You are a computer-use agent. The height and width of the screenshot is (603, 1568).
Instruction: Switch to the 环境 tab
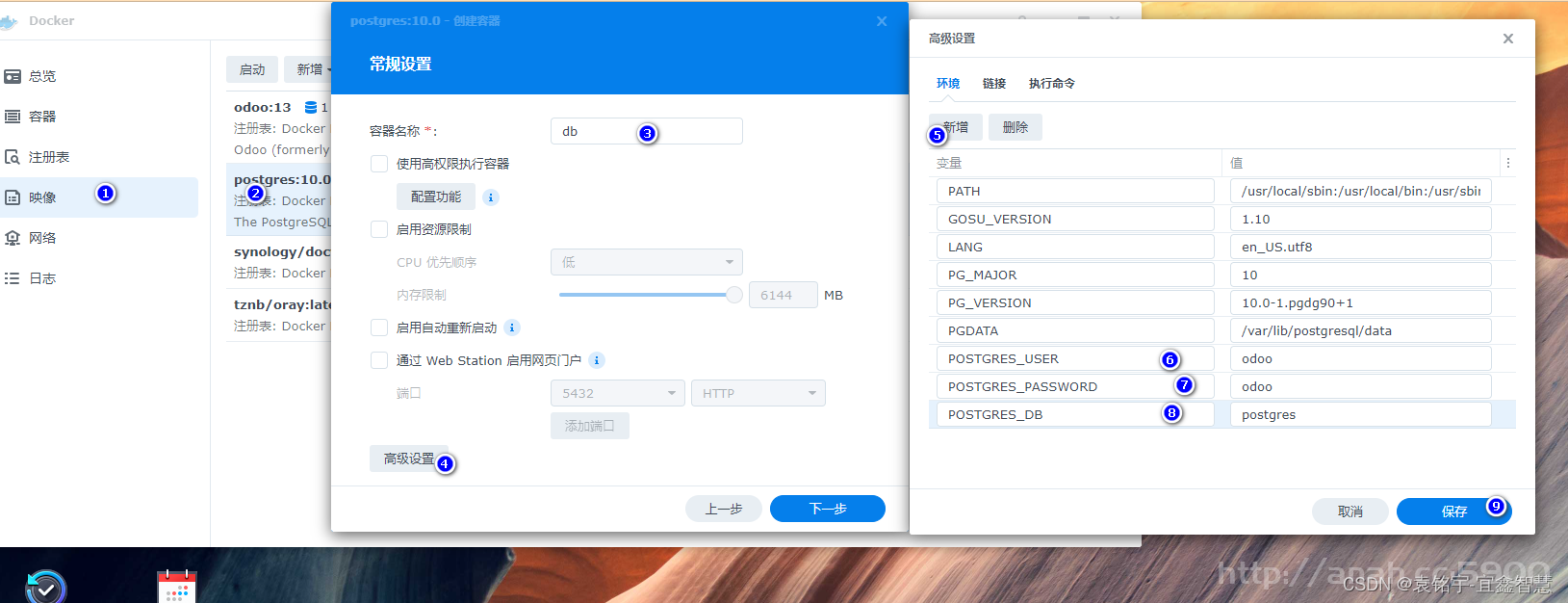pyautogui.click(x=948, y=84)
